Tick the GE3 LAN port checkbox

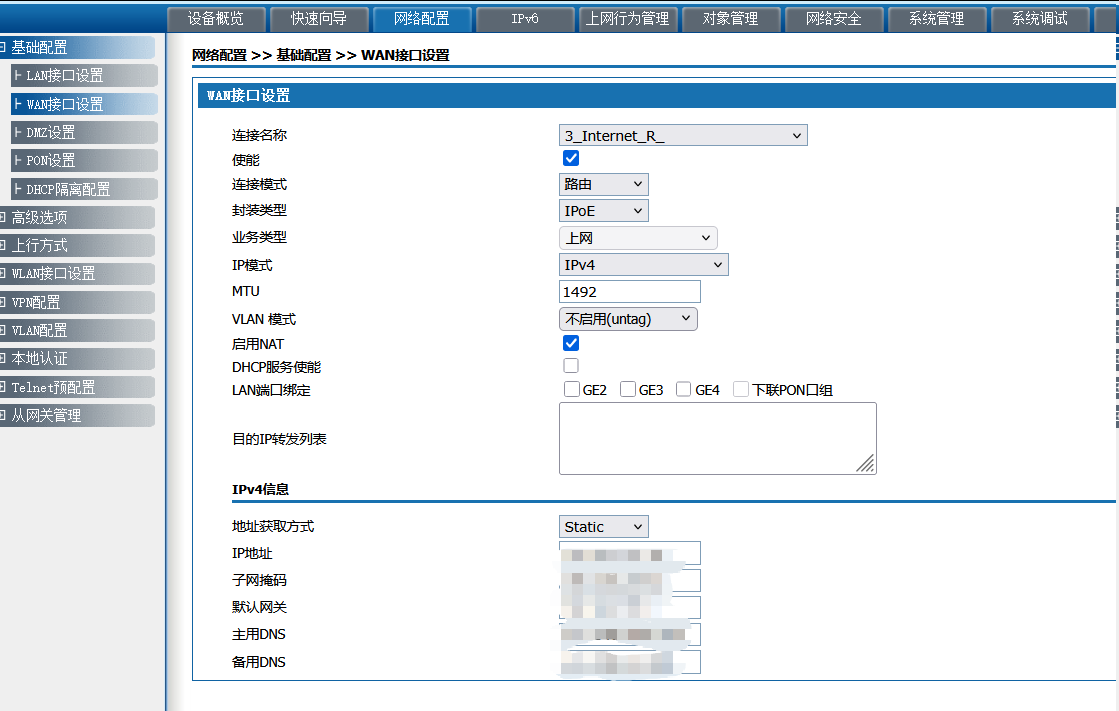click(628, 389)
